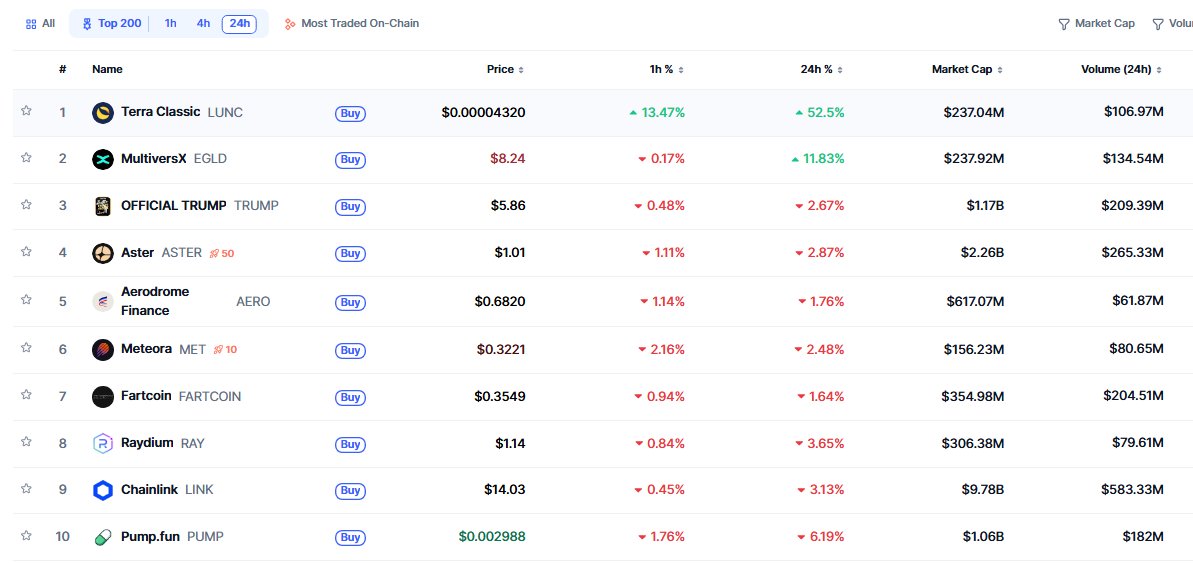Star Meteora row
This screenshot has width=1193, height=563.
[x=26, y=348]
